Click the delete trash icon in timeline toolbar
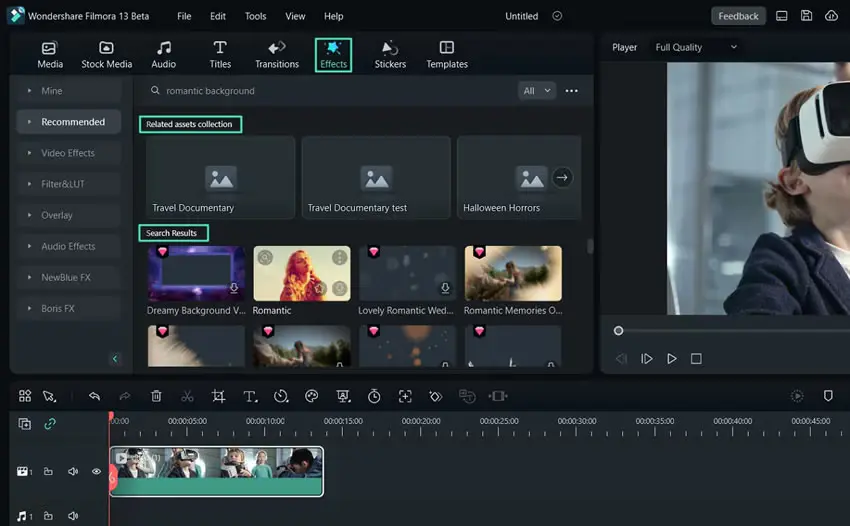Screen dimensions: 850x526 [x=156, y=396]
